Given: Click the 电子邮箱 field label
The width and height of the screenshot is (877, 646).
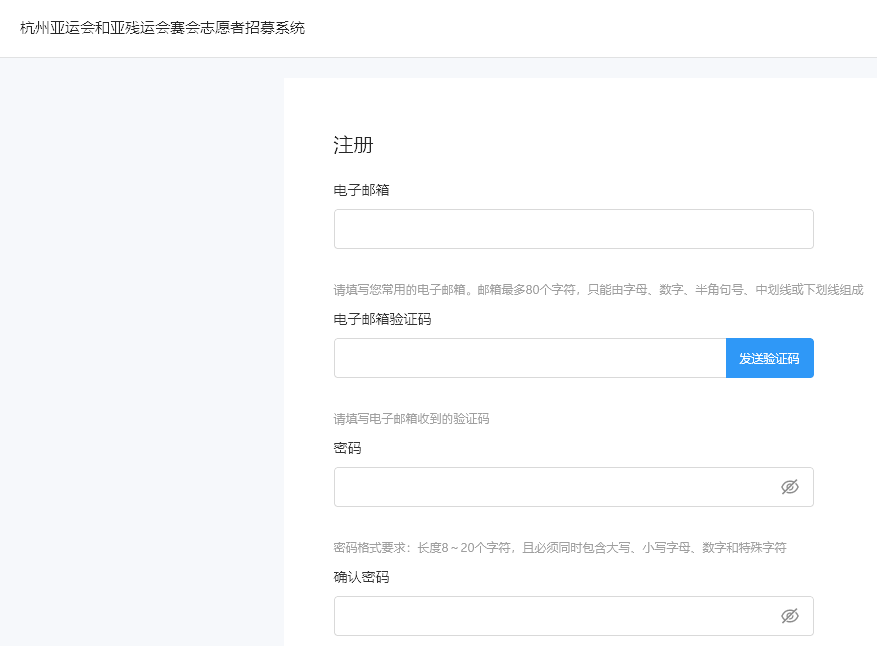Looking at the screenshot, I should click(361, 190).
